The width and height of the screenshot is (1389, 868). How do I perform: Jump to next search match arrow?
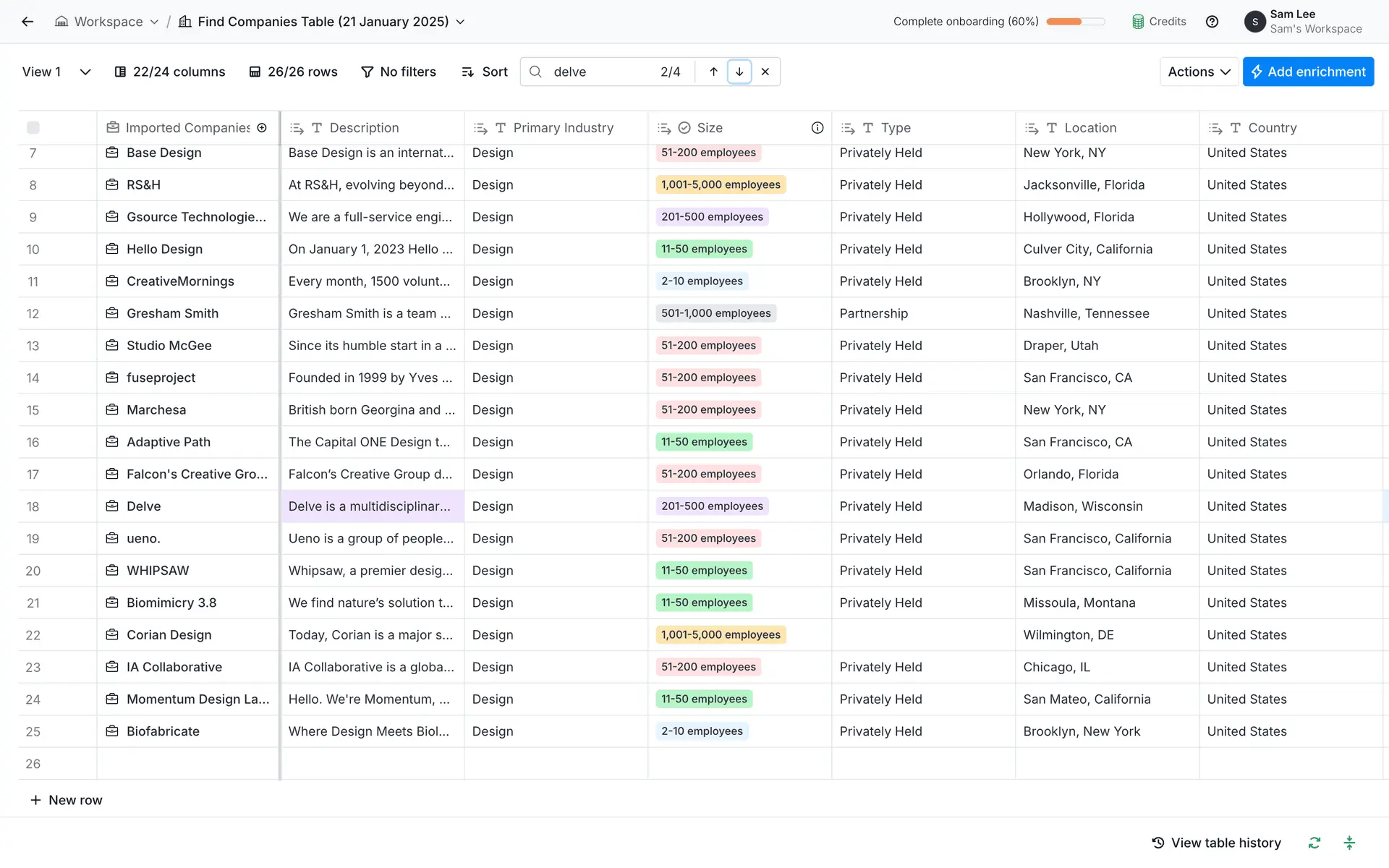tap(739, 72)
